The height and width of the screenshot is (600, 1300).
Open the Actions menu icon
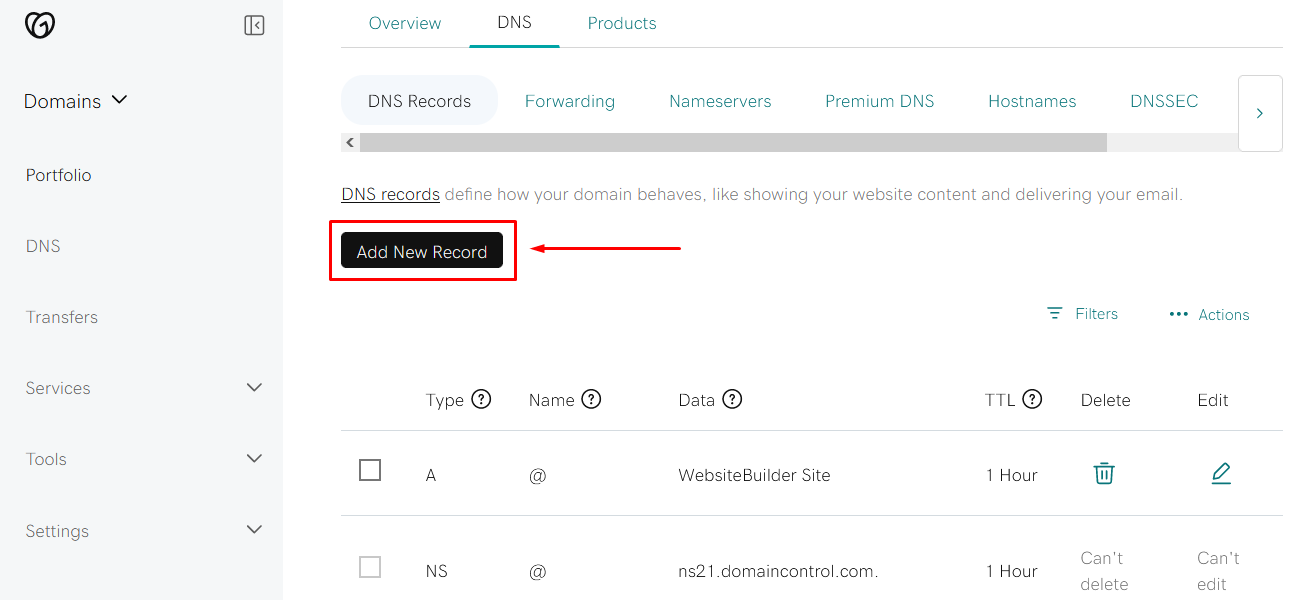click(1177, 314)
